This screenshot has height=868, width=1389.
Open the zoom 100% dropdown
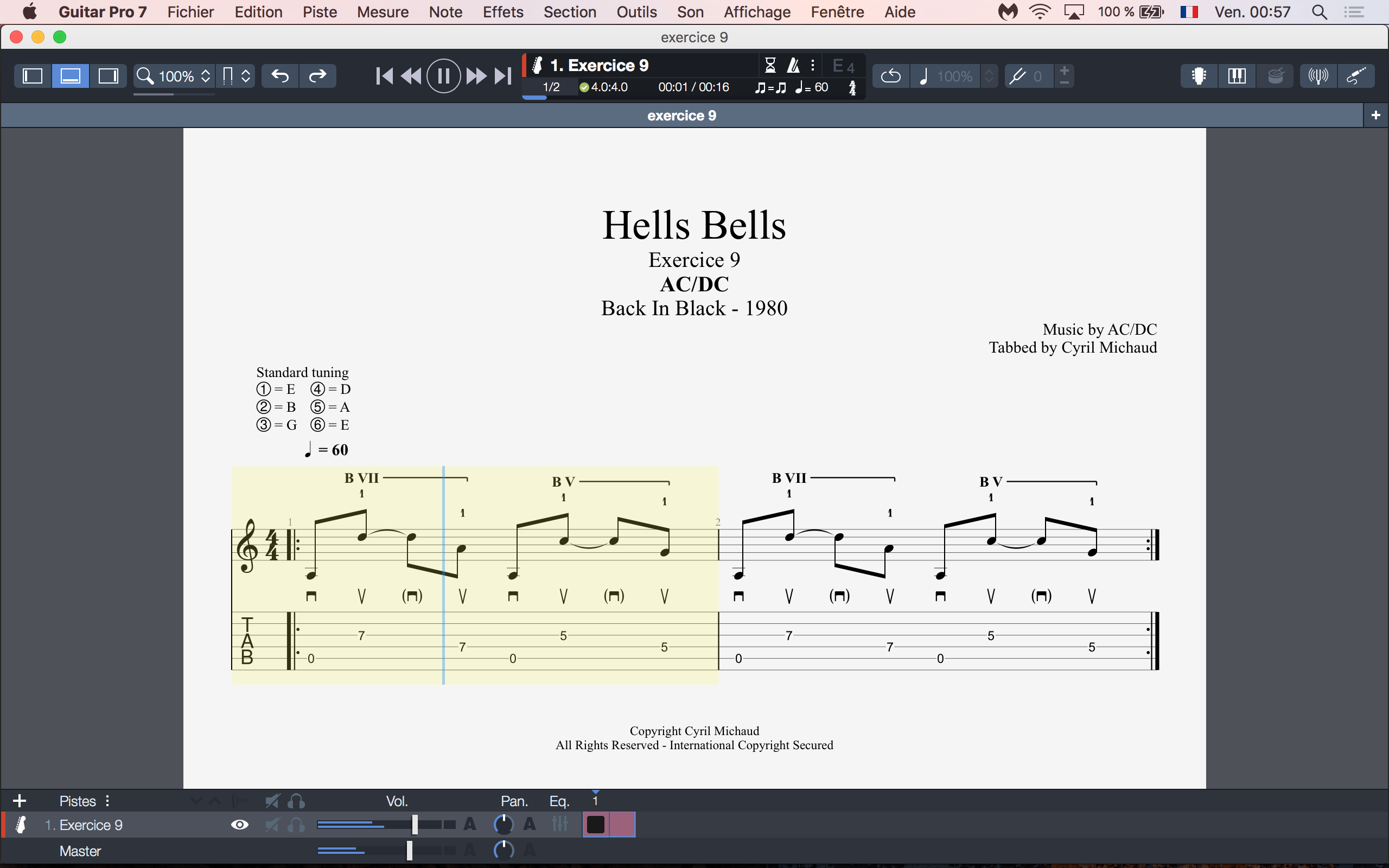coord(176,76)
